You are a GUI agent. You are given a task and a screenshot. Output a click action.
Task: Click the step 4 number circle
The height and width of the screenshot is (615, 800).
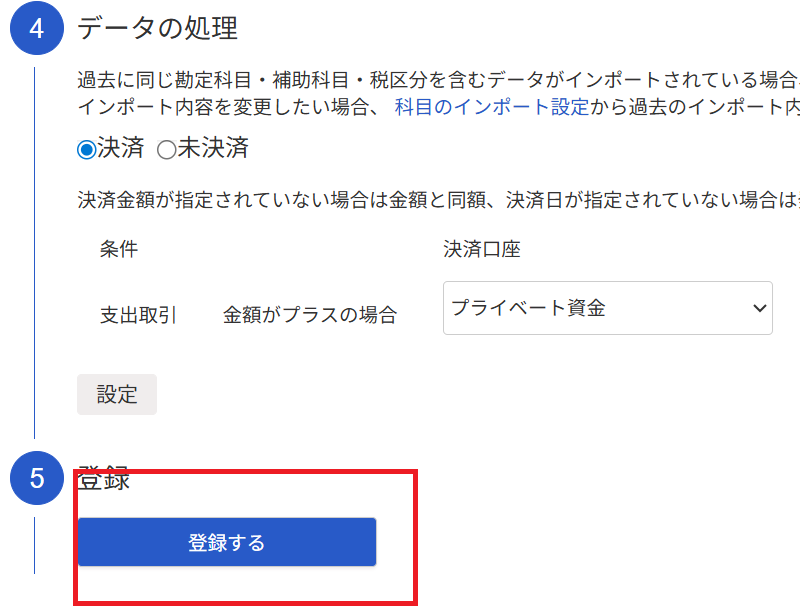[37, 28]
